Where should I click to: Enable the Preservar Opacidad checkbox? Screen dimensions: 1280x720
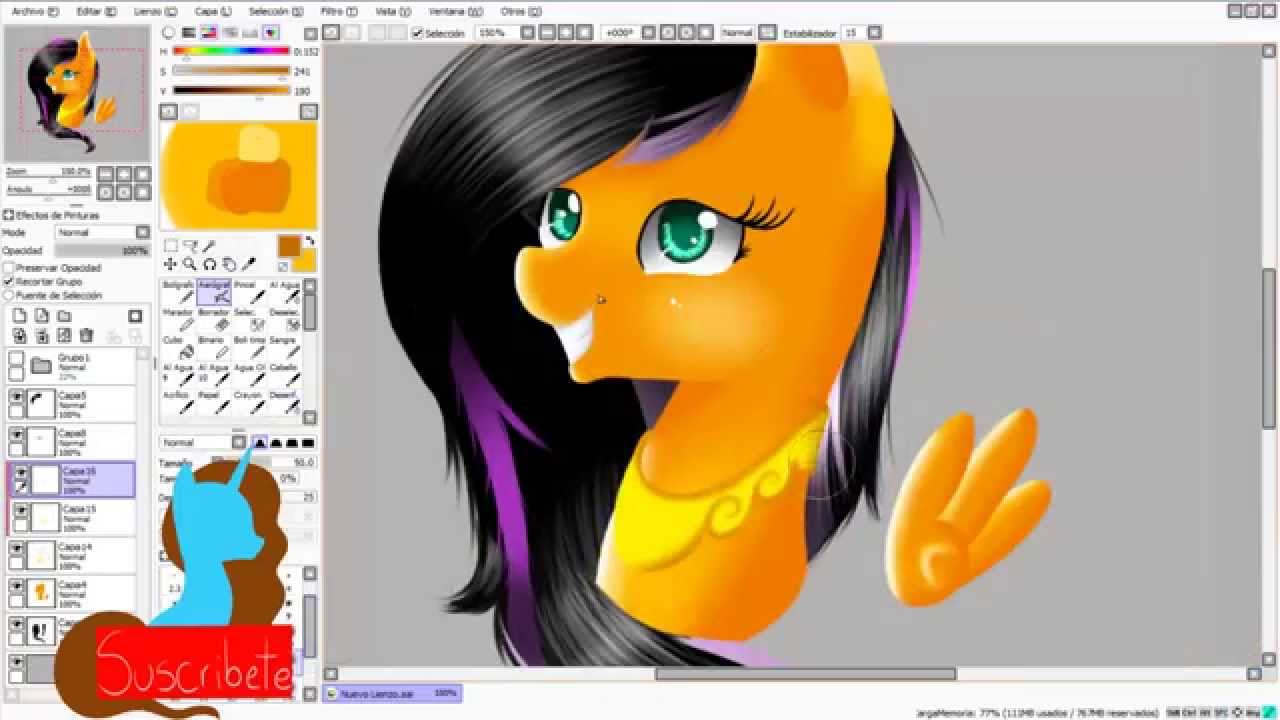coord(9,268)
